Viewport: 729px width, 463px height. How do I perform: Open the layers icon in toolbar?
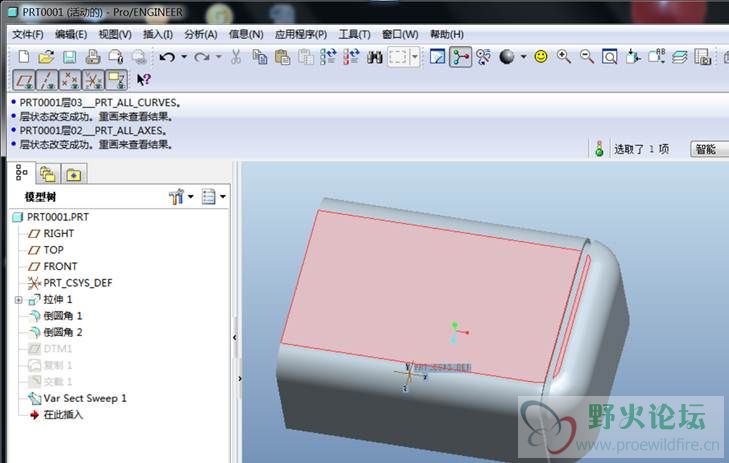tap(680, 57)
